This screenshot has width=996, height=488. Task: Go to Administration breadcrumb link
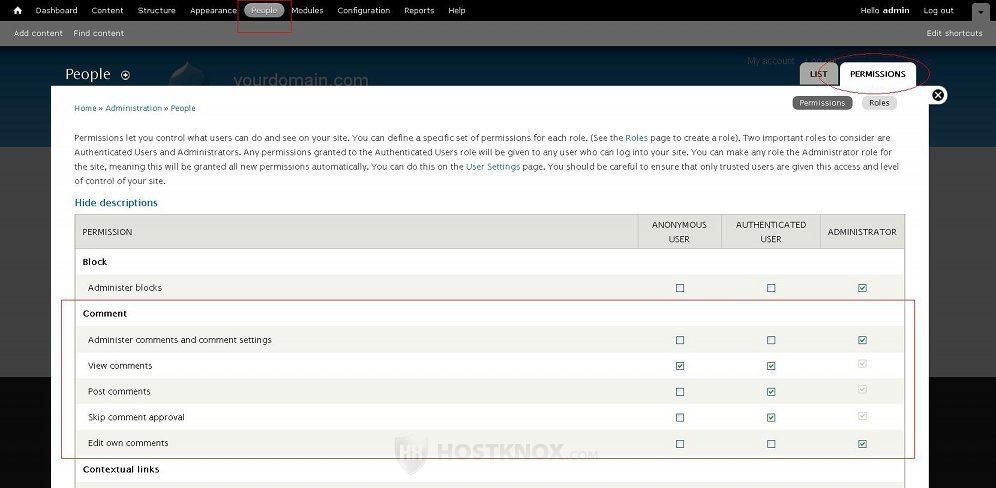[x=133, y=109]
